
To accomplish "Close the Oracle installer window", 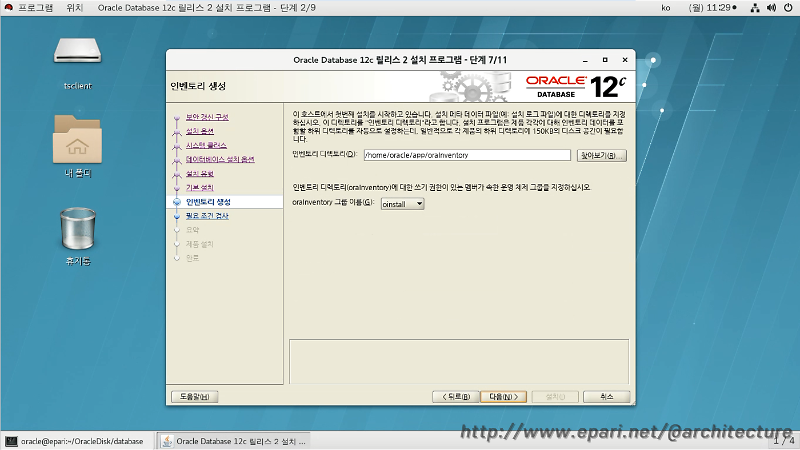I will pos(625,60).
